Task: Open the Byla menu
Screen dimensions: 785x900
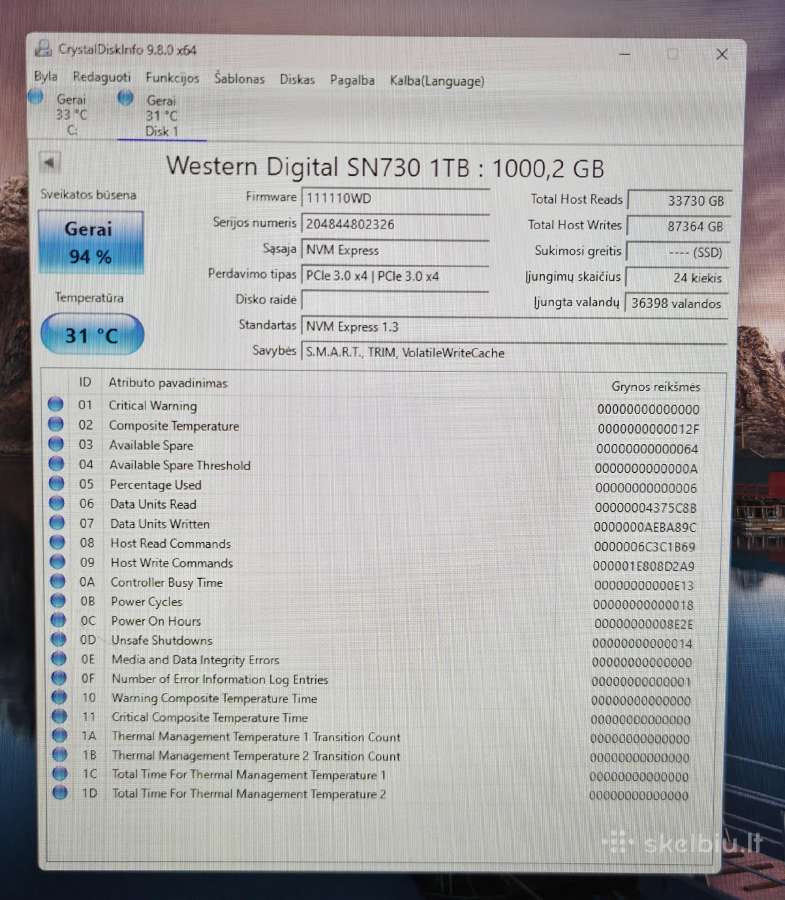Action: (x=45, y=76)
